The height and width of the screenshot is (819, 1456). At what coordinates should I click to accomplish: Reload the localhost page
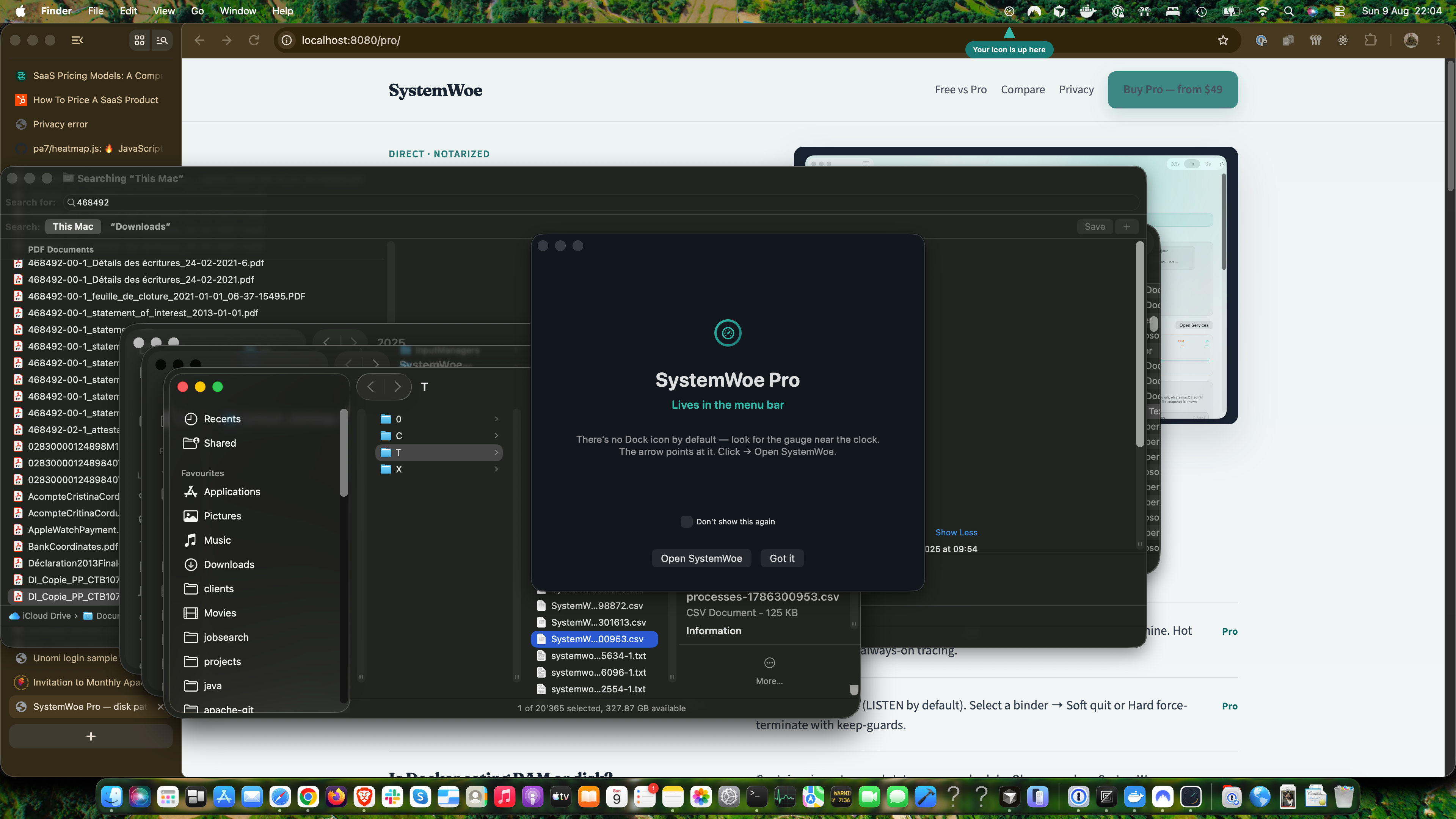pos(254,40)
